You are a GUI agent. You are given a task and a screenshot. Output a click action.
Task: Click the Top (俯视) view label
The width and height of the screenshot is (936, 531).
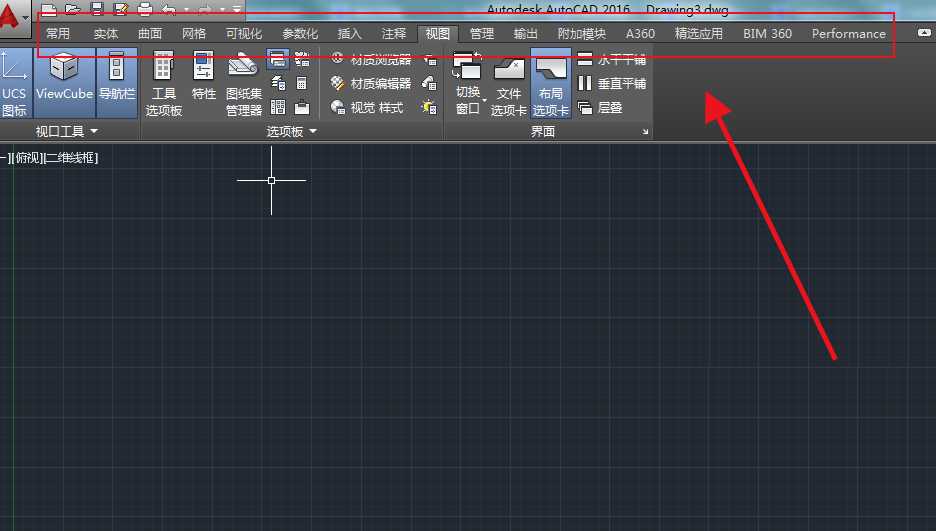click(28, 158)
